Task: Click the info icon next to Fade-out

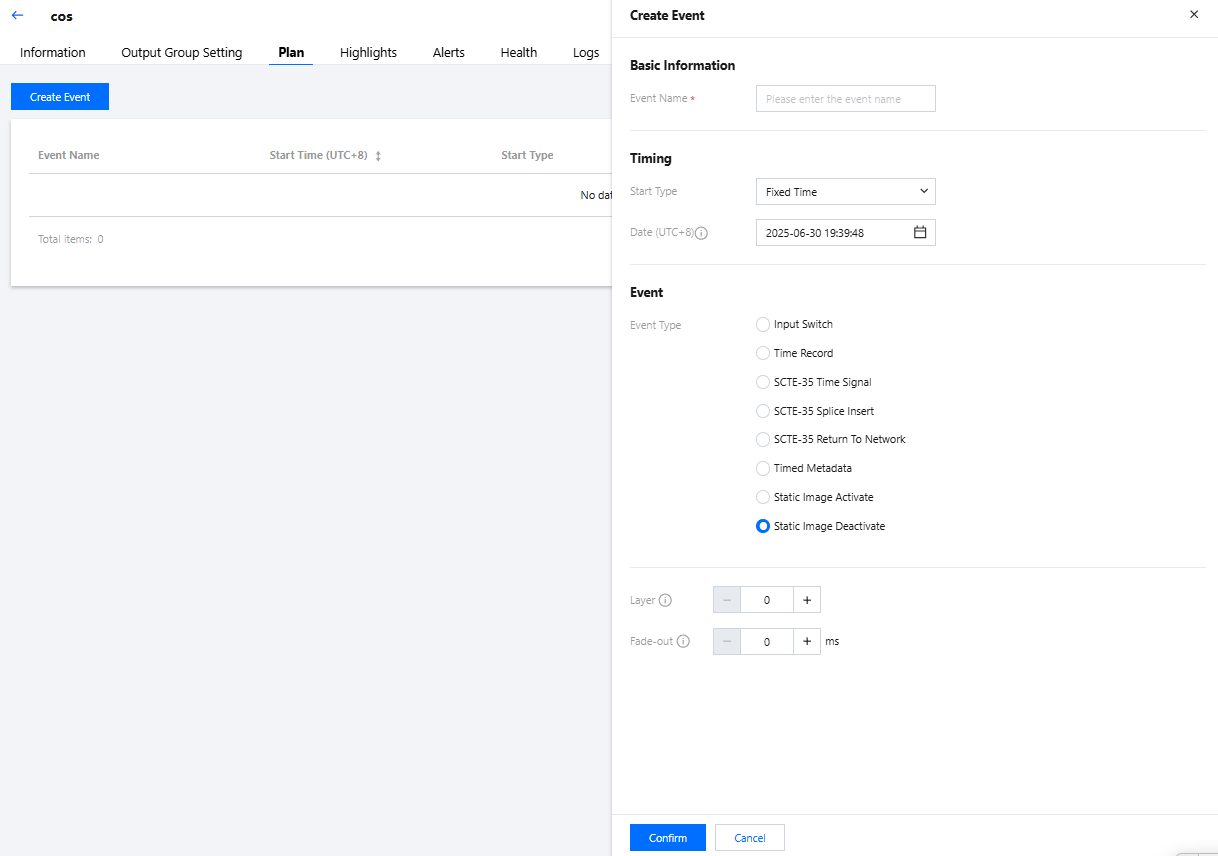Action: [683, 642]
